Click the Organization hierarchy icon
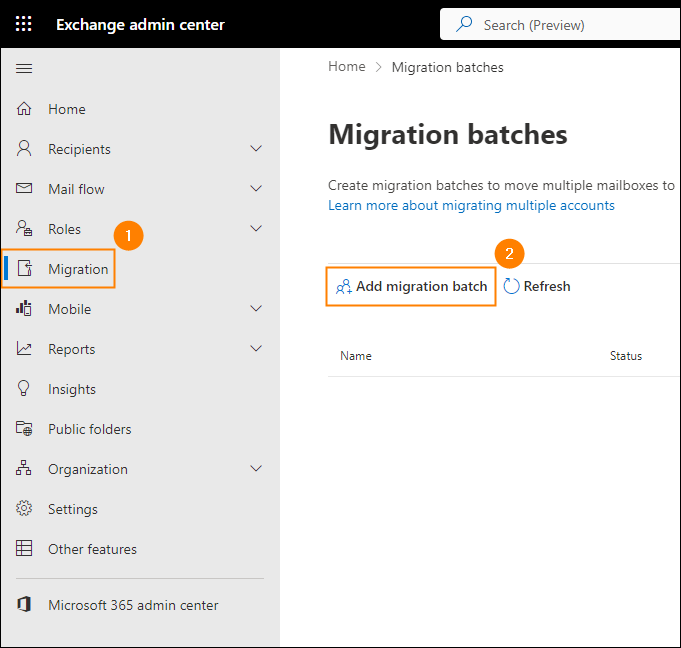 pos(23,468)
